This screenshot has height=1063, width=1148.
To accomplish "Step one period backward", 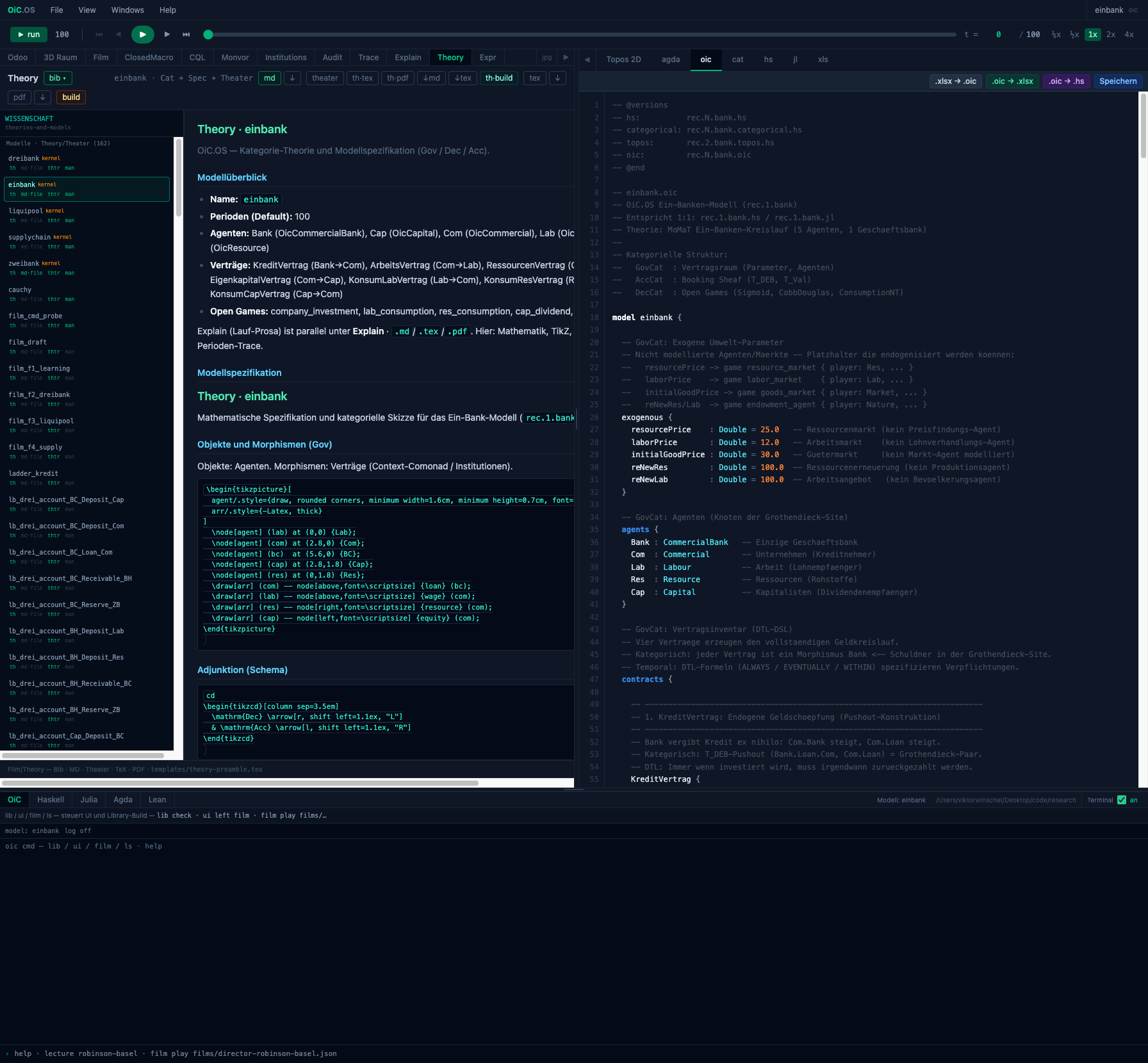I will (x=119, y=35).
